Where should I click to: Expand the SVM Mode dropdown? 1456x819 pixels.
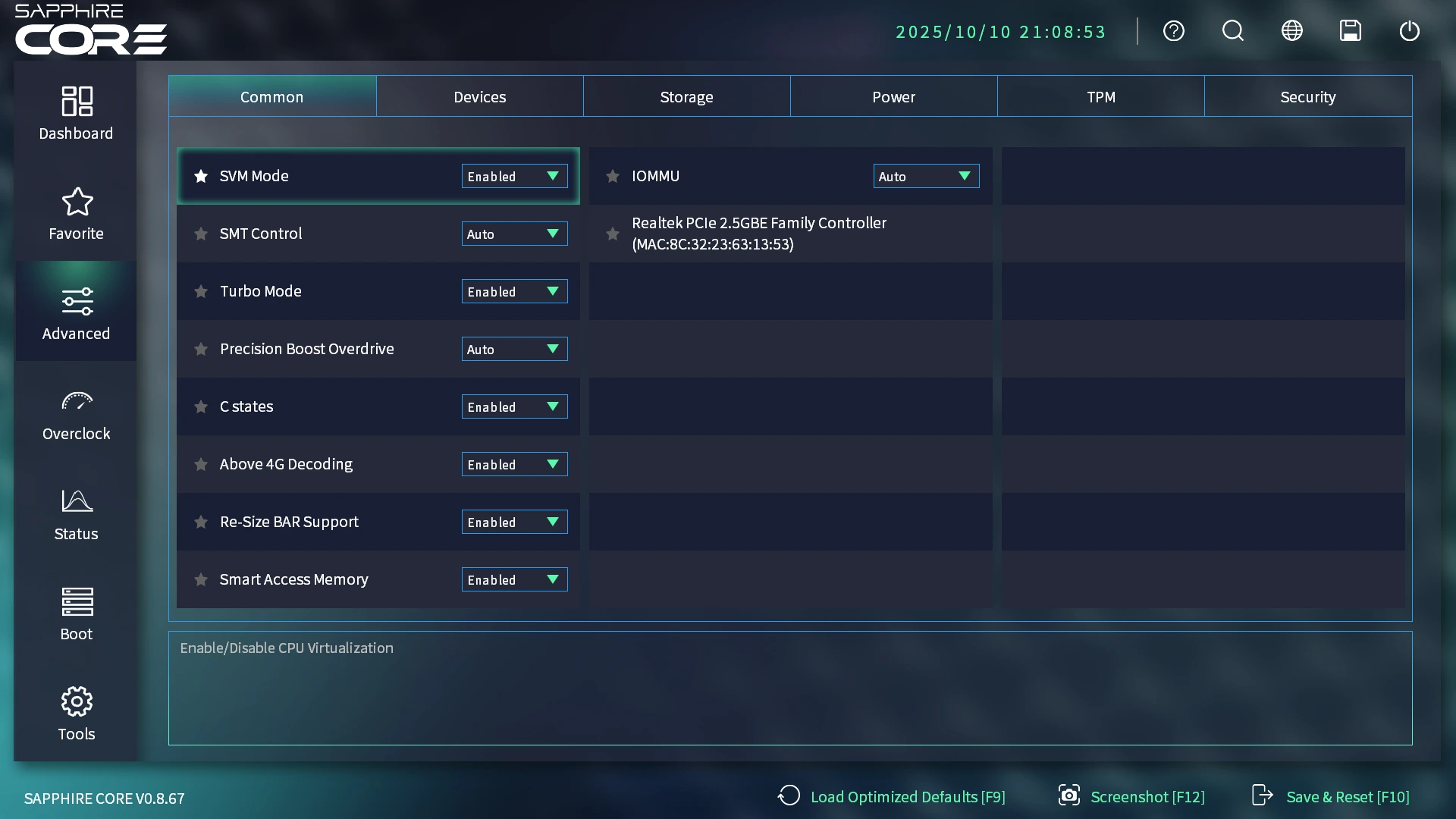click(514, 176)
